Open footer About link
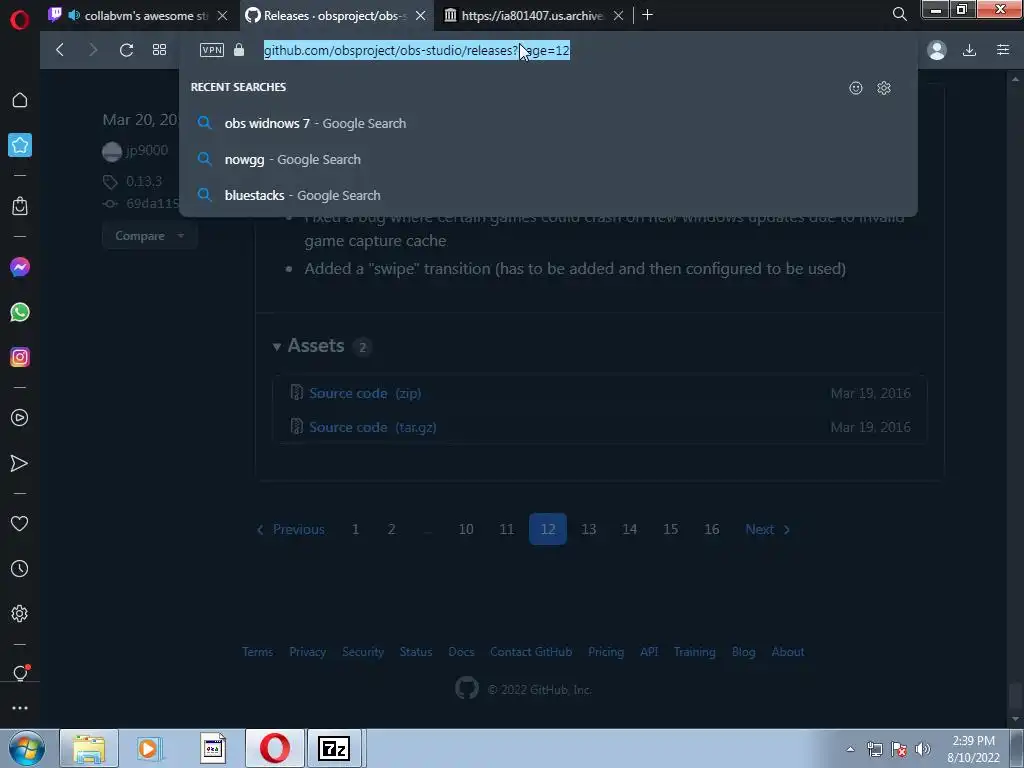The image size is (1024, 768). coord(788,652)
